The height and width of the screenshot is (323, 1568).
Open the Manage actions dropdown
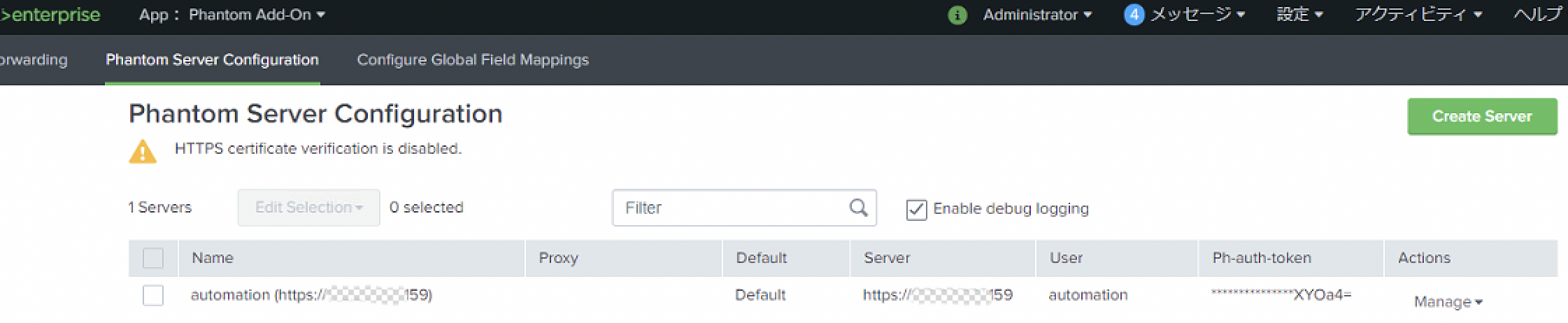coord(1448,302)
